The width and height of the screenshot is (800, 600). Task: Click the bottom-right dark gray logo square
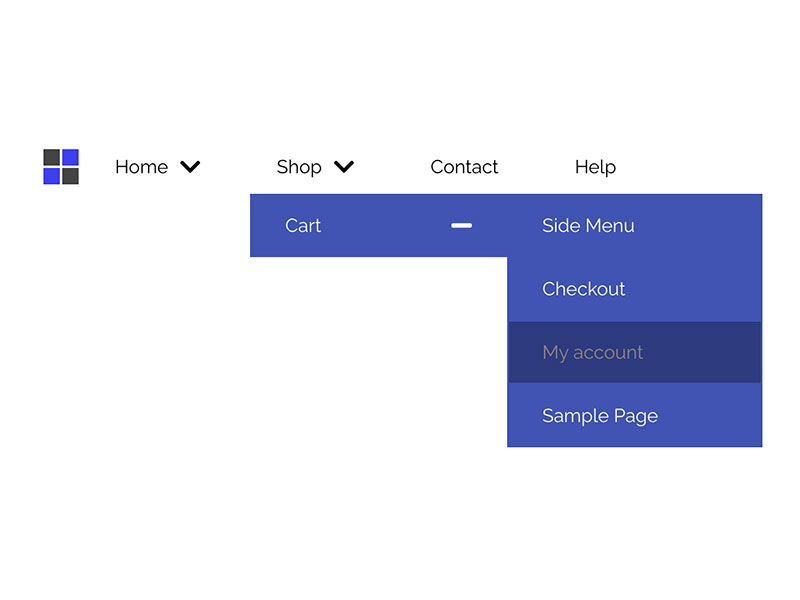pos(70,176)
